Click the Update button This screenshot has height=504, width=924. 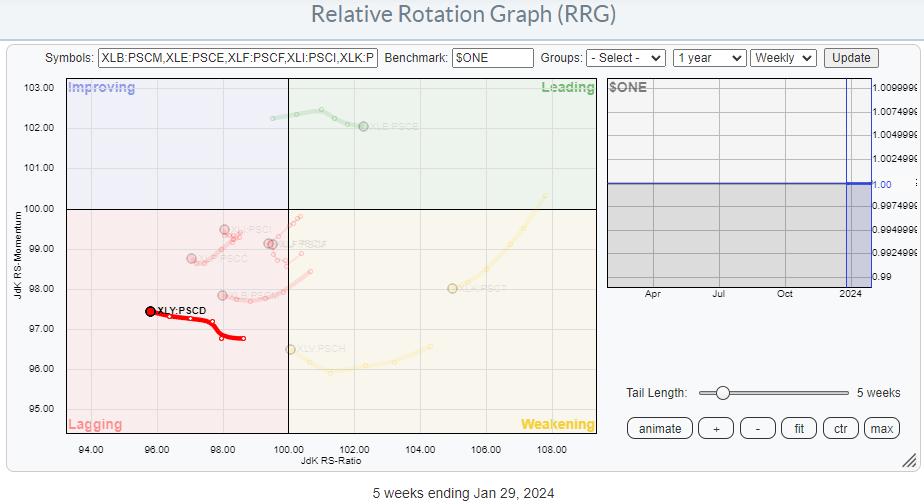click(851, 58)
